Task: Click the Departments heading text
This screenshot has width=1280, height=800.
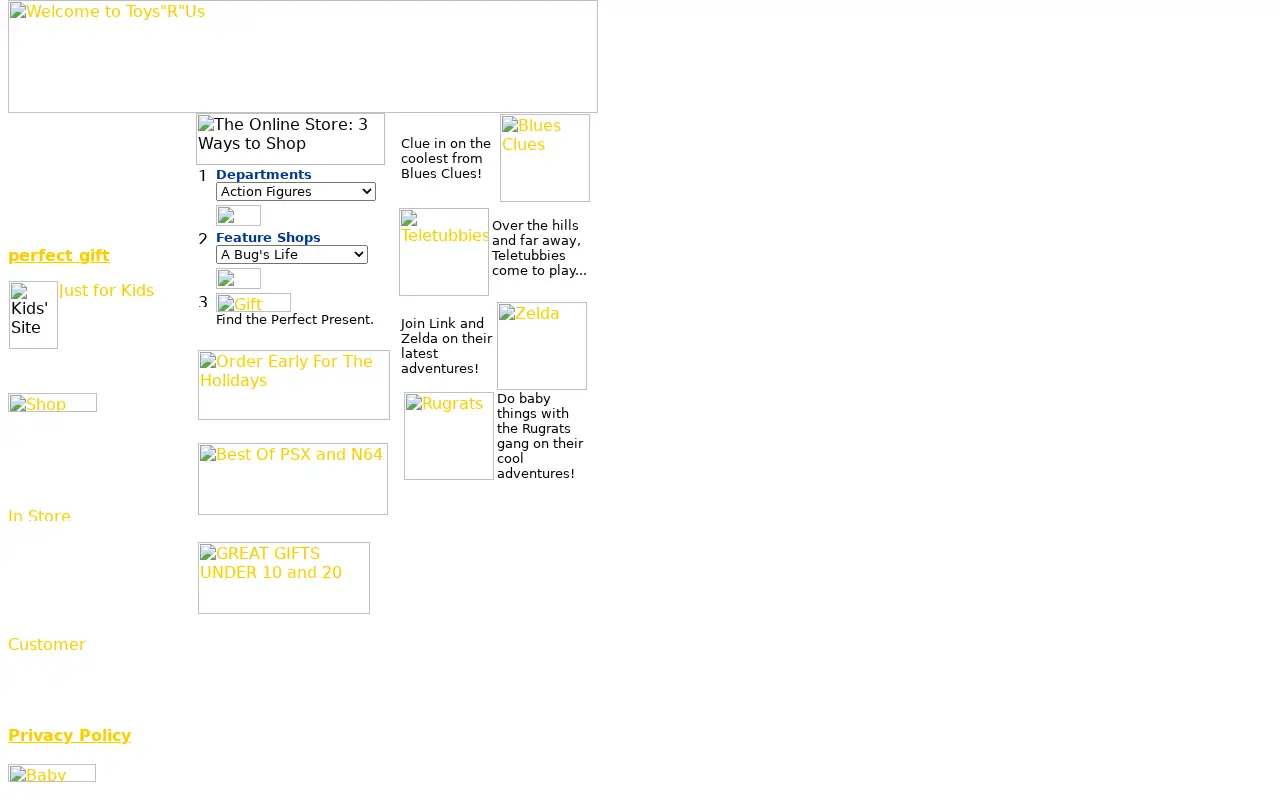Action: (x=264, y=174)
